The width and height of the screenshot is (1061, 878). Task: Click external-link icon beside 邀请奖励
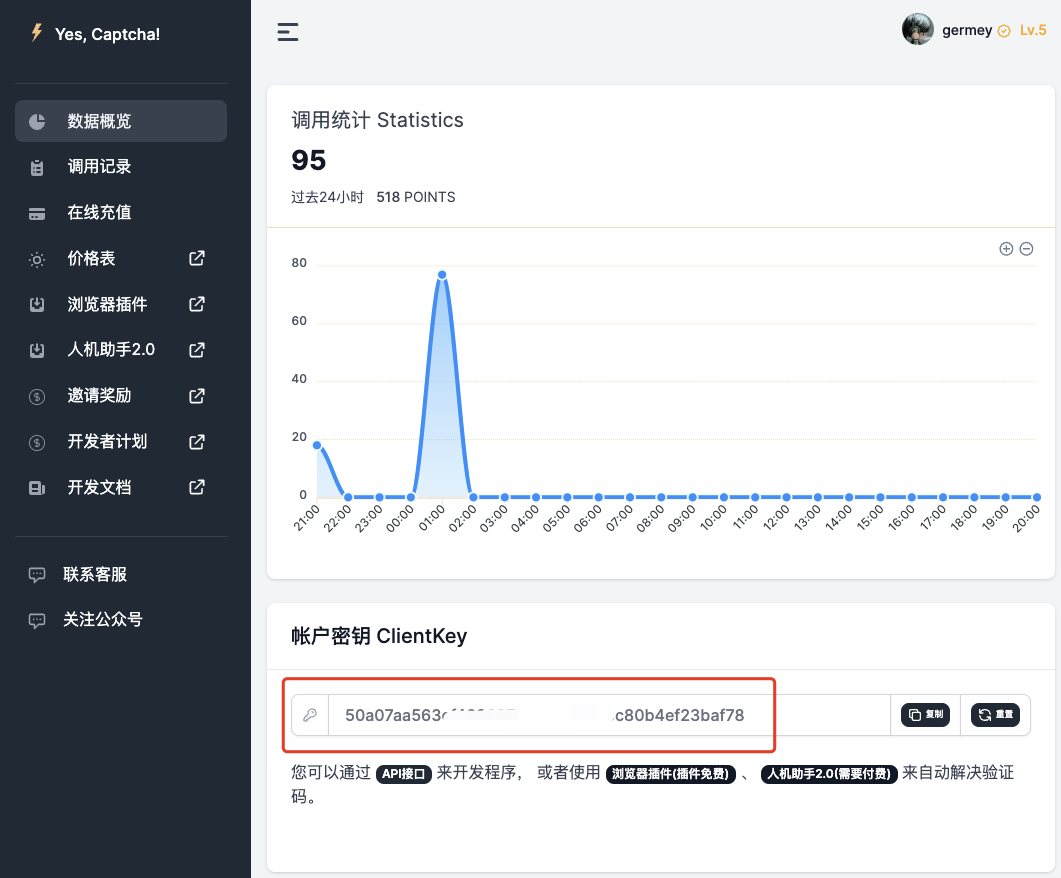pos(196,395)
